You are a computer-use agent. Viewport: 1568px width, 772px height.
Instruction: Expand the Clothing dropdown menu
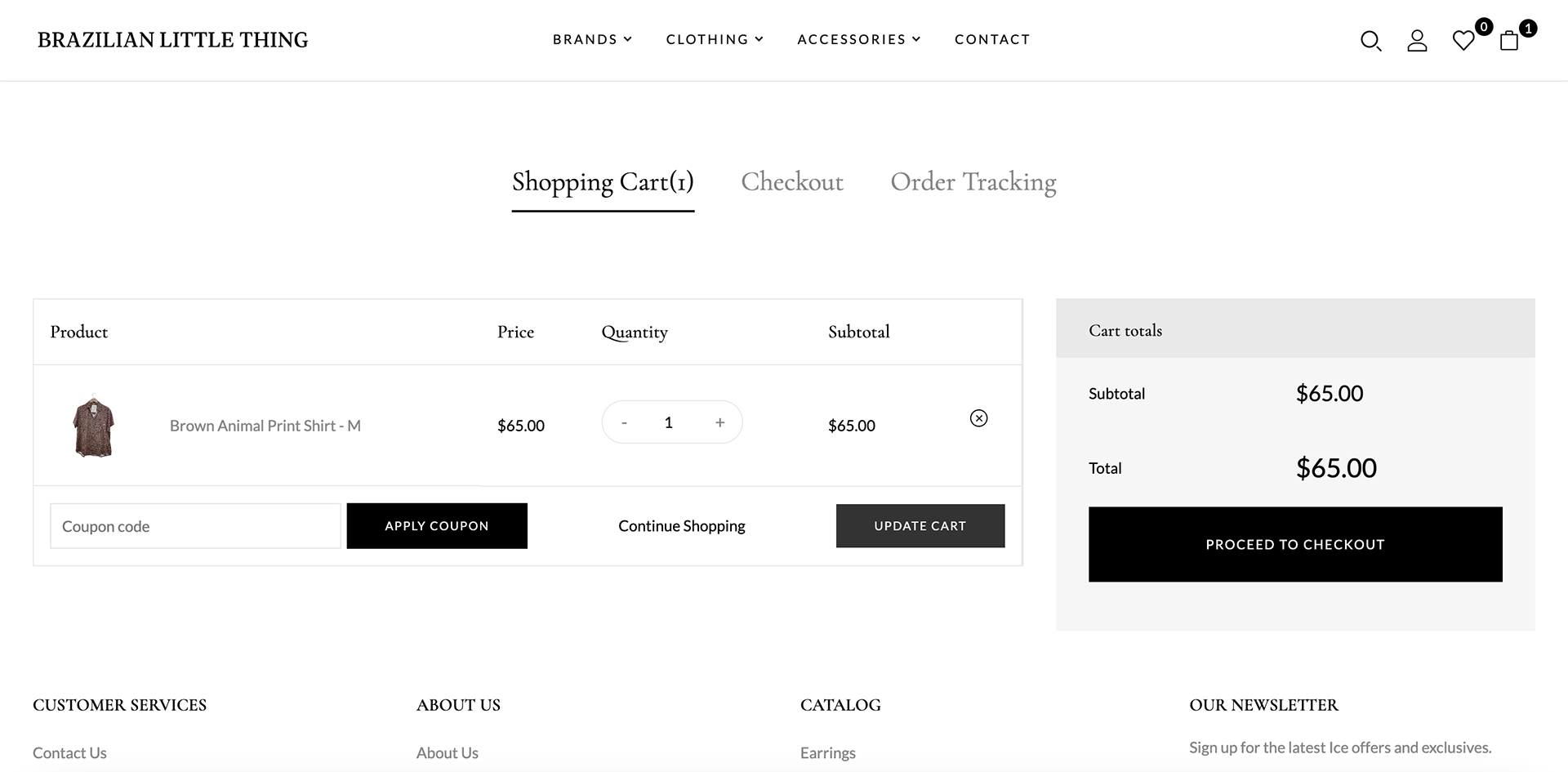click(x=715, y=39)
